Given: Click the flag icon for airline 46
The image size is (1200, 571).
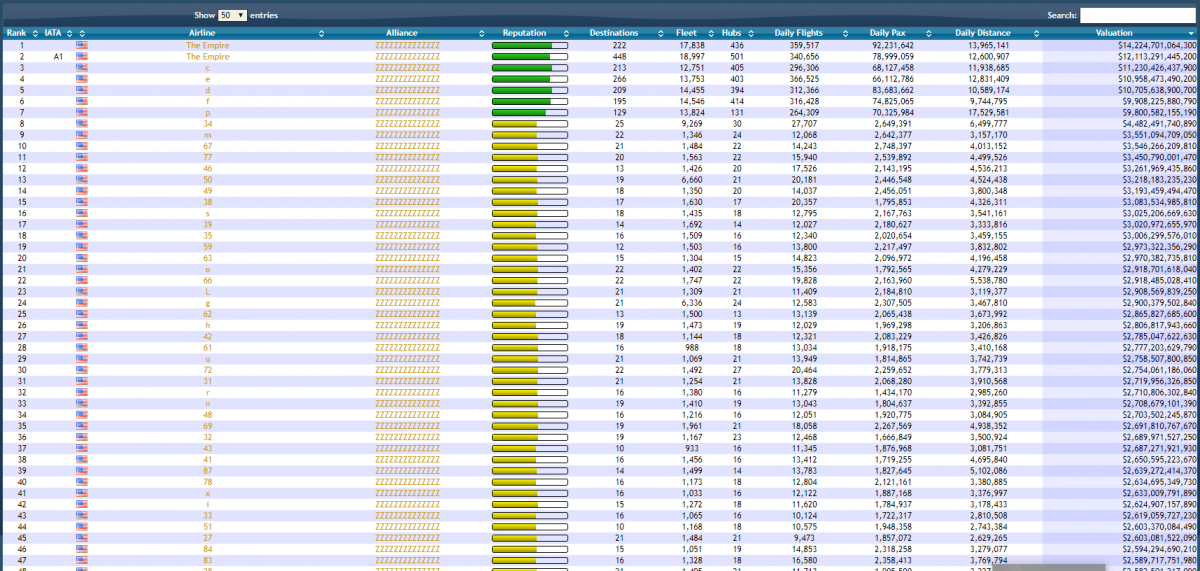Looking at the screenshot, I should click(x=81, y=168).
